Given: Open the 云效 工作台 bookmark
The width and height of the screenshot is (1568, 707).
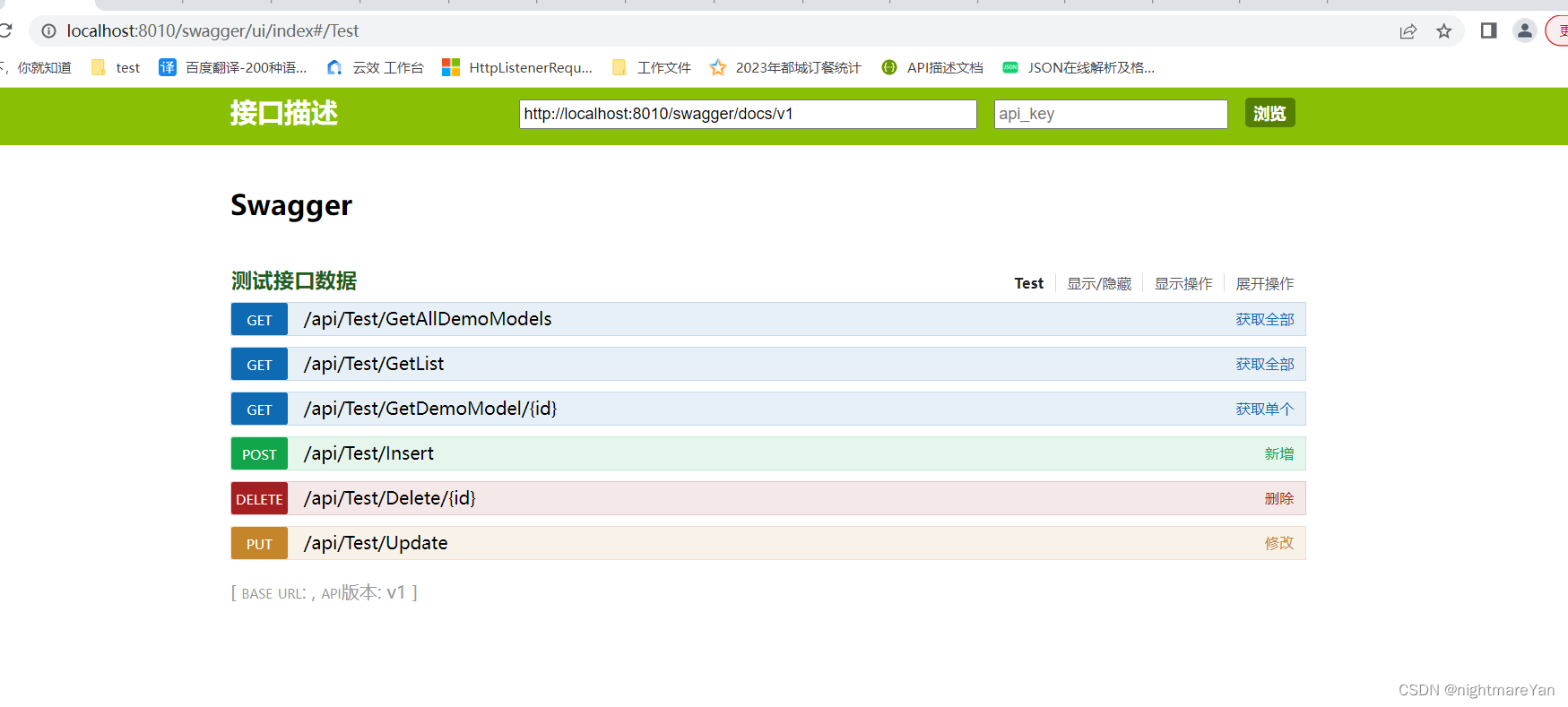Looking at the screenshot, I should (x=376, y=68).
